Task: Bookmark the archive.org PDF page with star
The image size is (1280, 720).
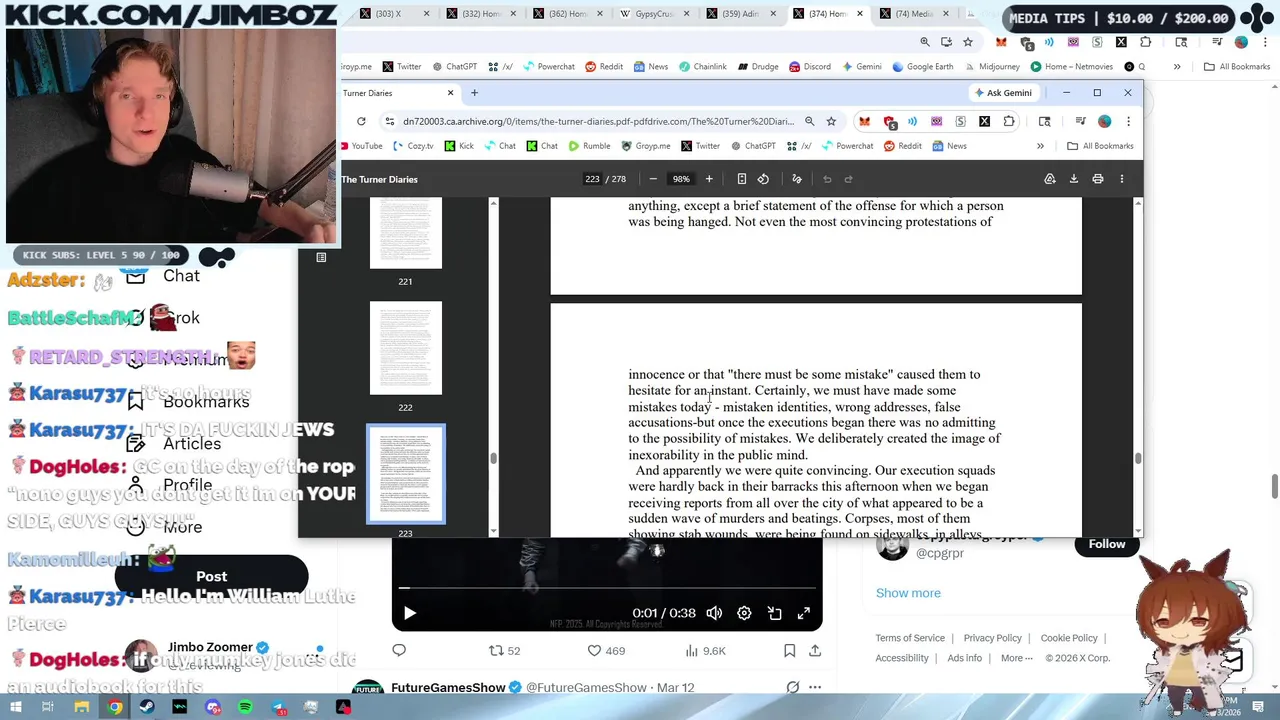Action: pyautogui.click(x=831, y=121)
